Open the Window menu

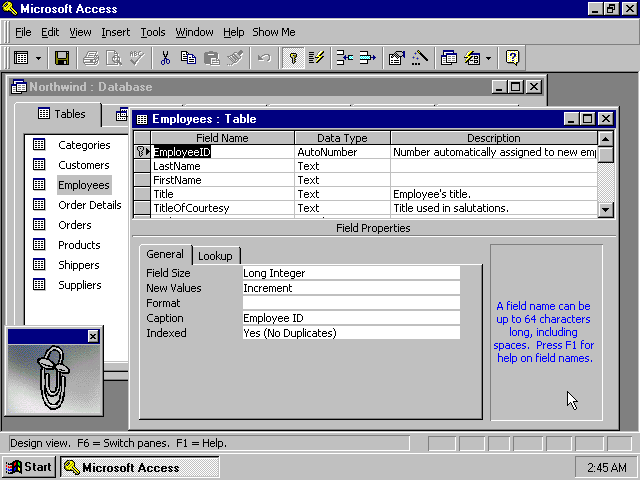click(x=194, y=32)
